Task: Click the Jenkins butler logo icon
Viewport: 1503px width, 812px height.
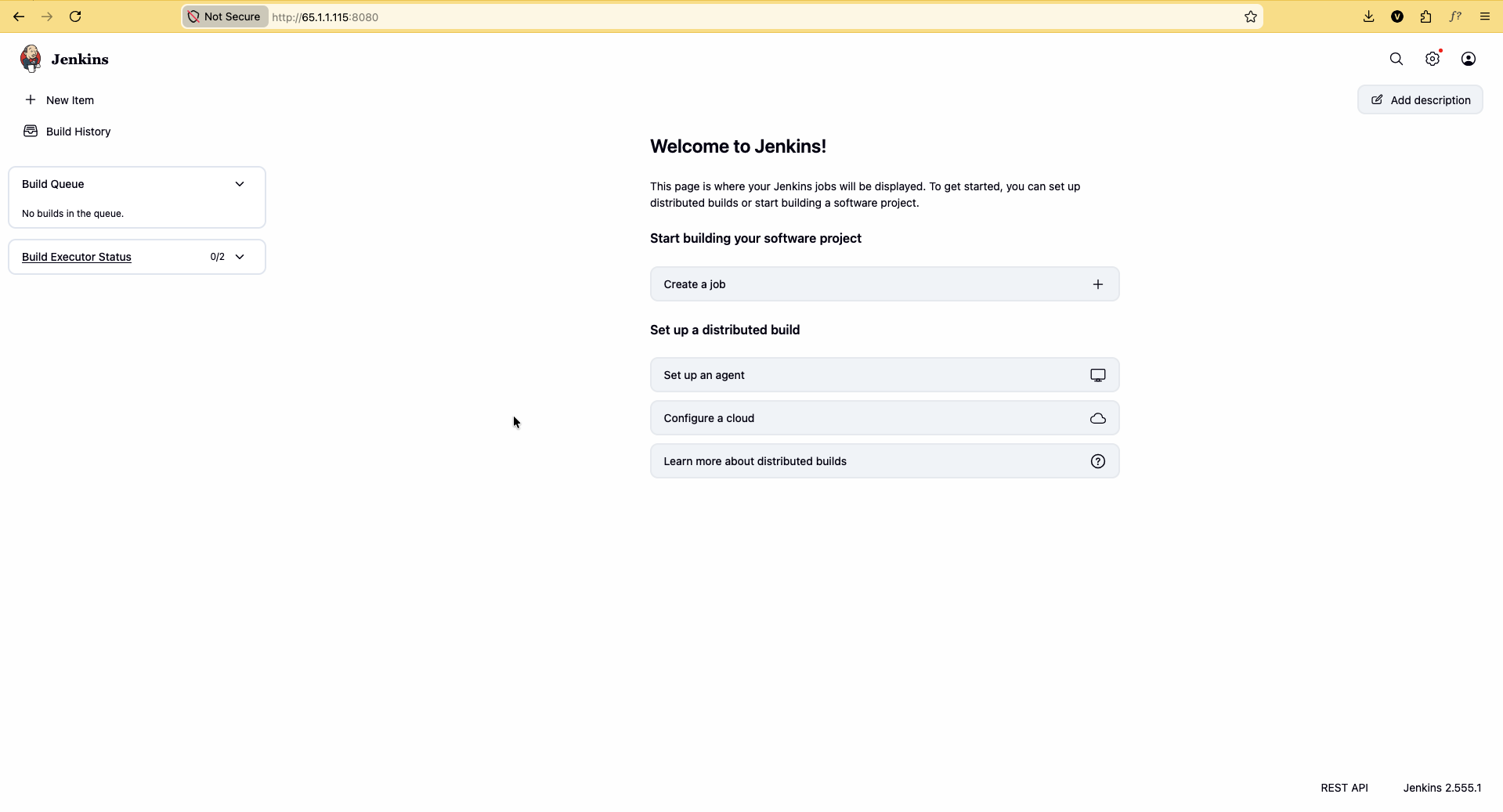Action: [31, 59]
